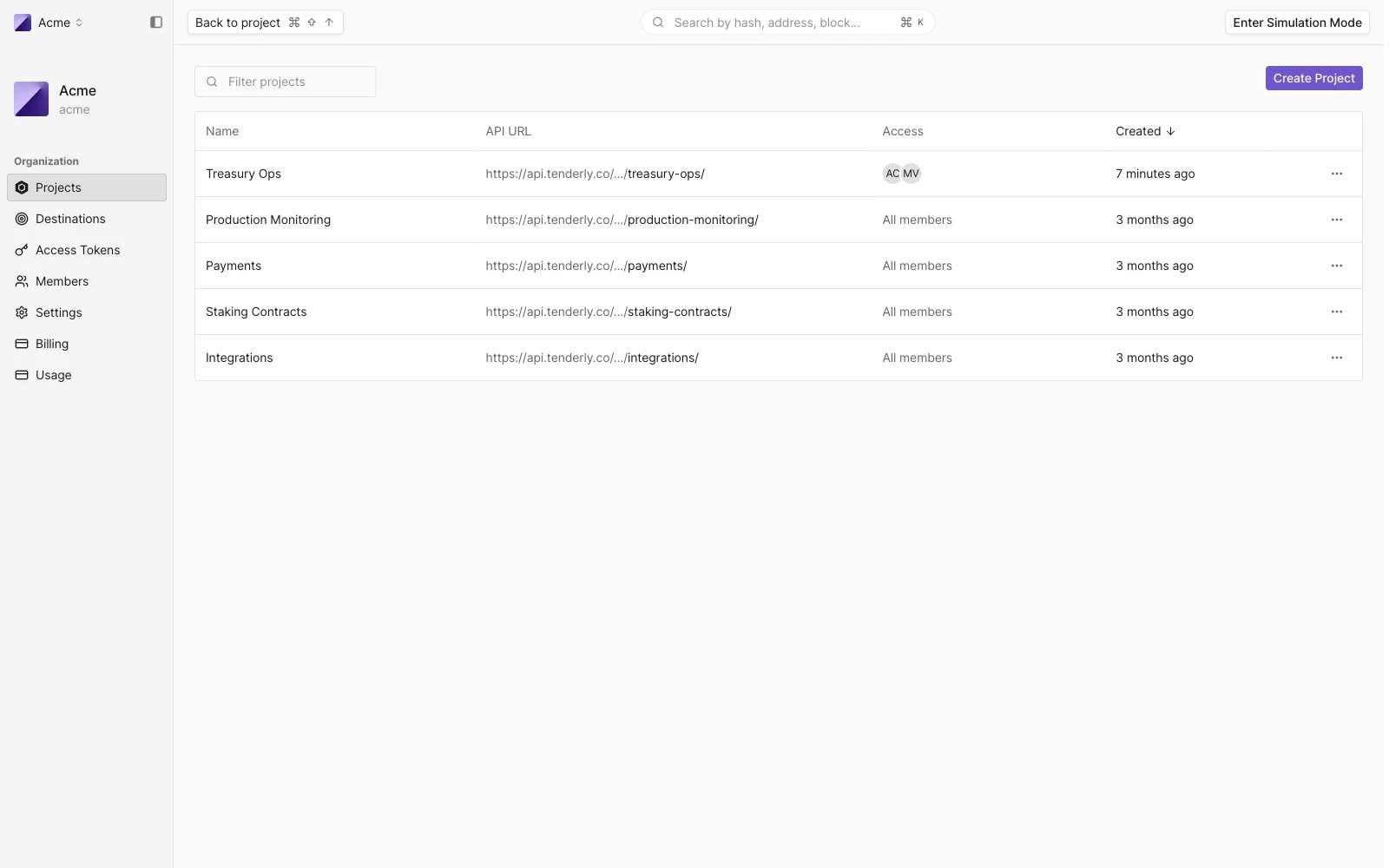Focus the hash and address search field

[787, 23]
